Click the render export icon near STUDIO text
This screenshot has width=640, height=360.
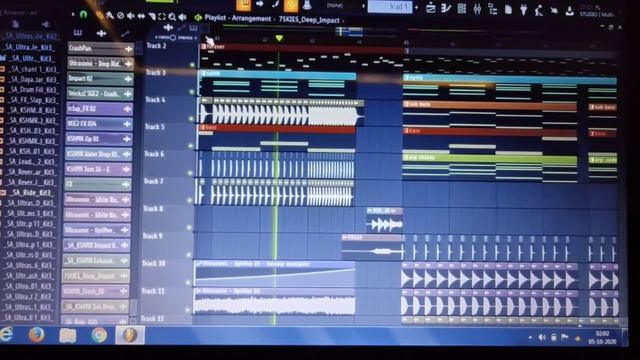(569, 11)
